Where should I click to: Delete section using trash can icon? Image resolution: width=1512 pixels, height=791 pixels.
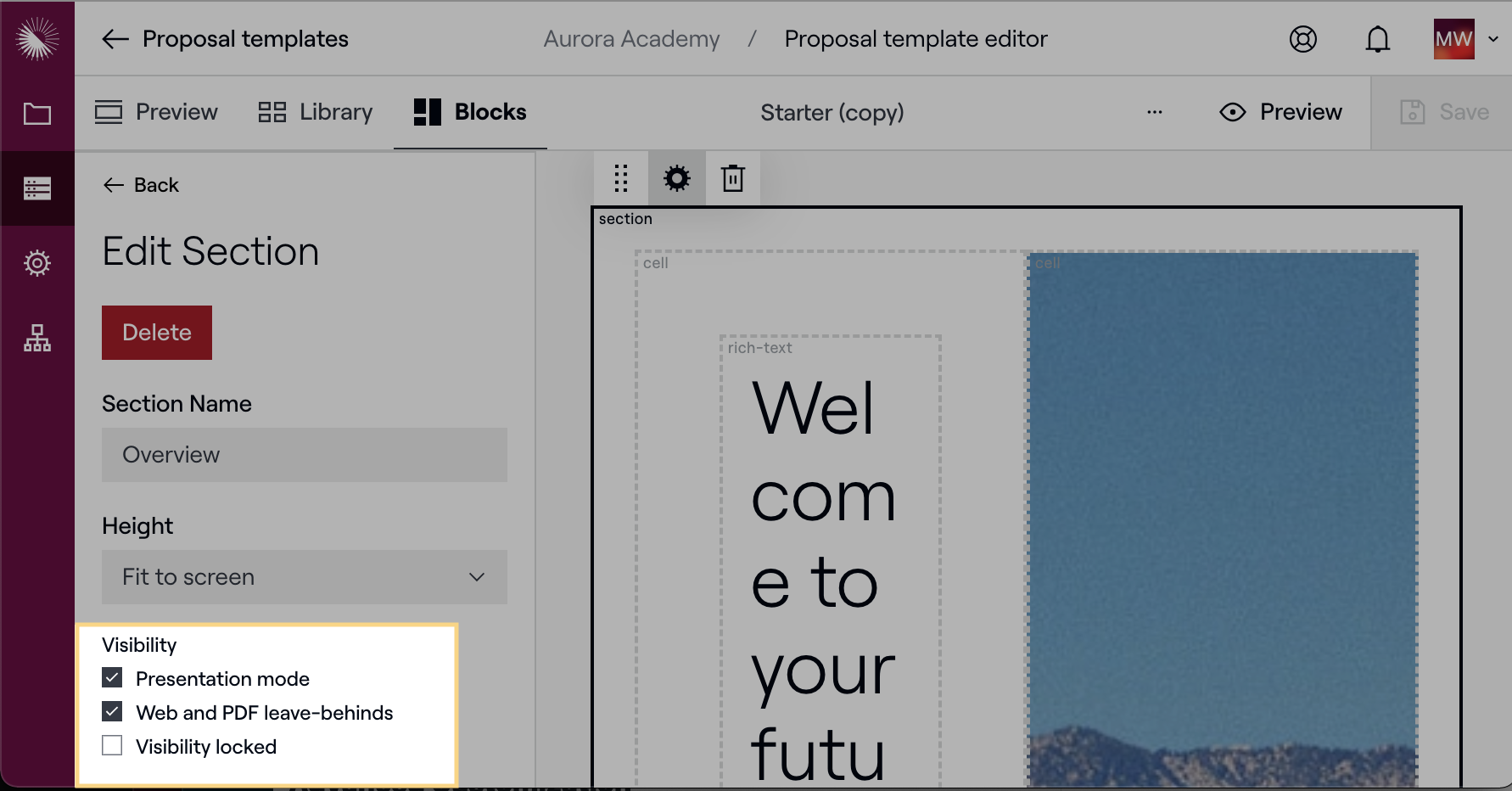click(733, 178)
